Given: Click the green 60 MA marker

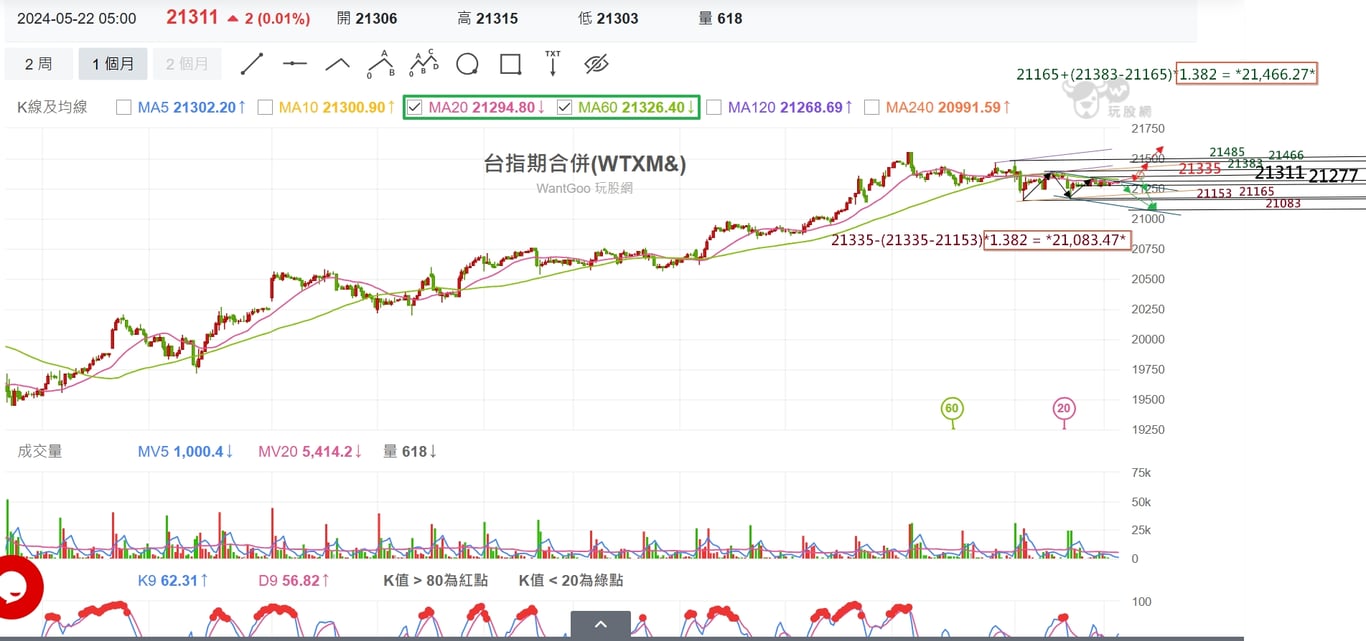Looking at the screenshot, I should click(952, 409).
